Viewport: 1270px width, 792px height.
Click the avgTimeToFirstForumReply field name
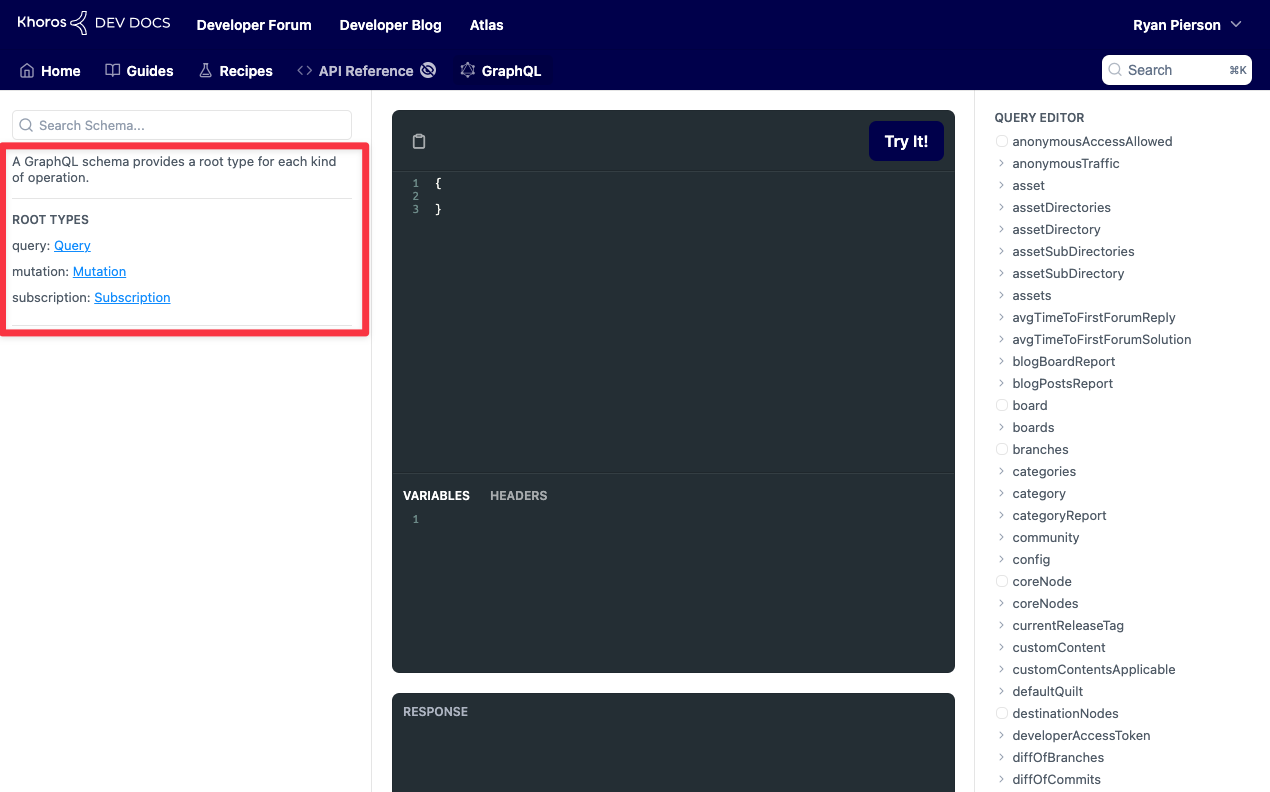[1094, 318]
